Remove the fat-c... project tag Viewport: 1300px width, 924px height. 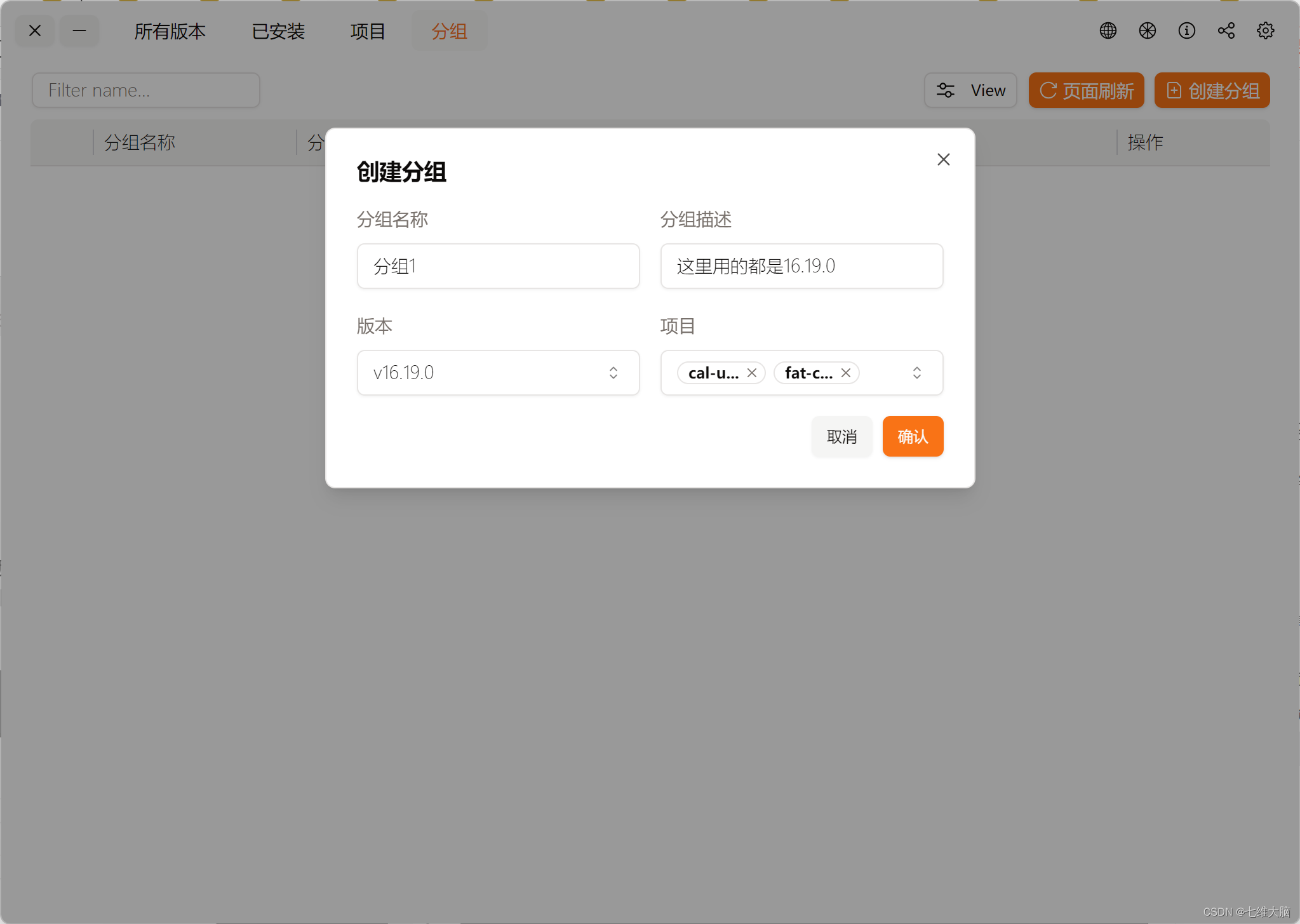[x=845, y=373]
